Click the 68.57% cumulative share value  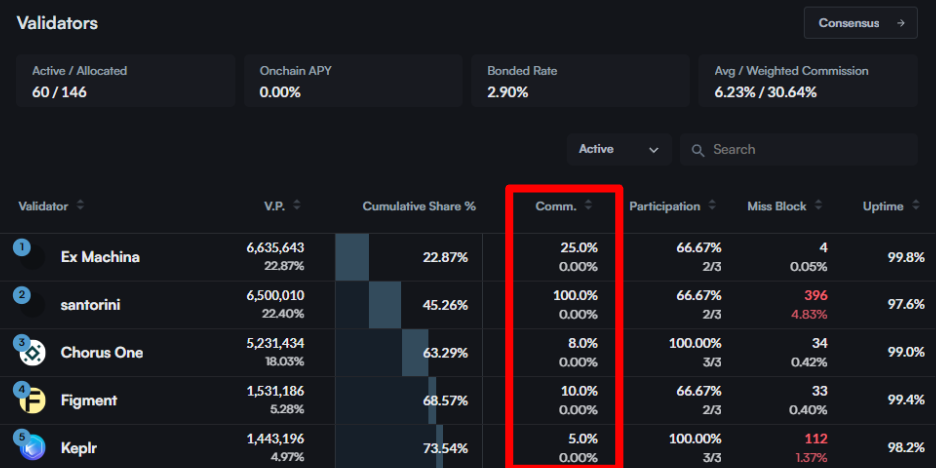click(x=445, y=401)
